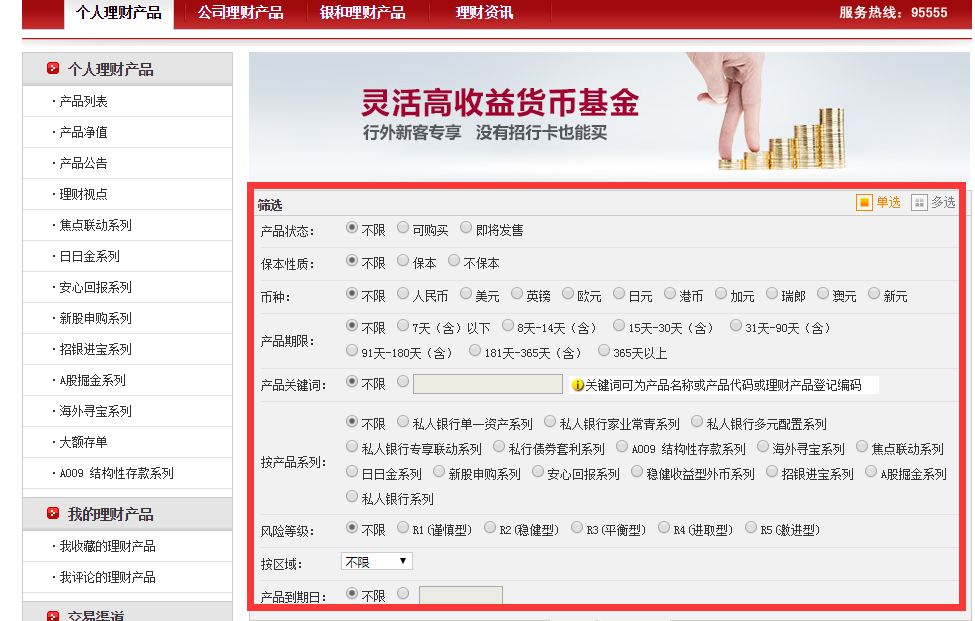This screenshot has height=621, width=975.
Task: Click the info icon beside keyword hint
Action: coord(577,383)
